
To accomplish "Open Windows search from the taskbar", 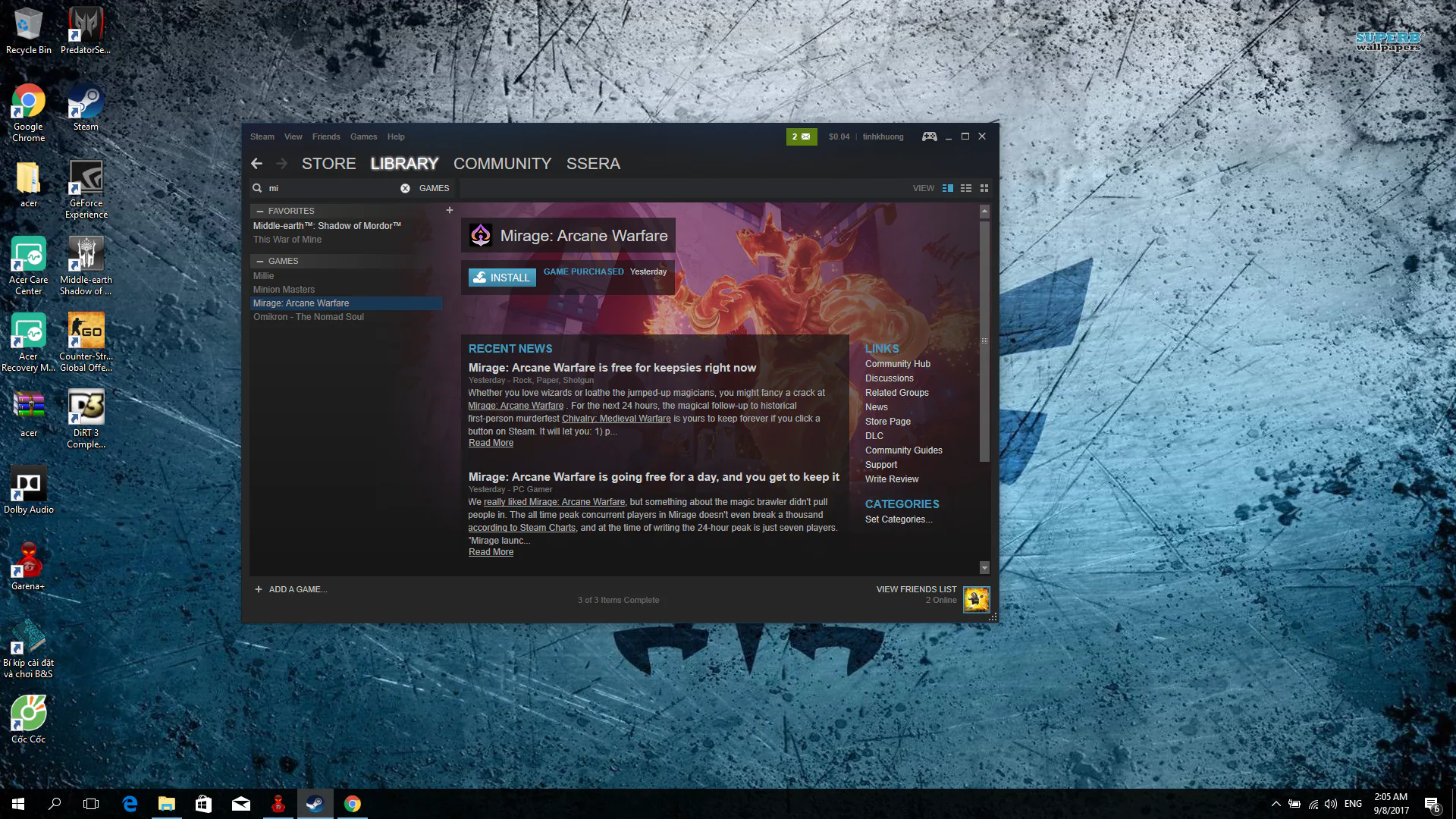I will coord(55,804).
